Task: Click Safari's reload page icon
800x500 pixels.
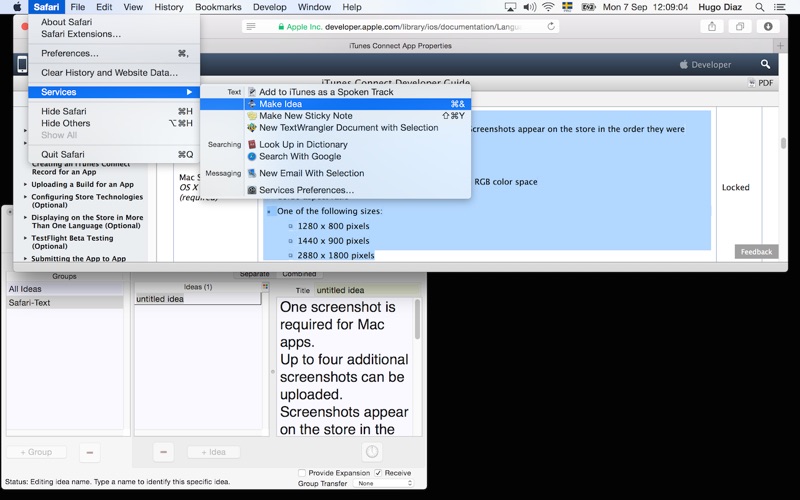Action: pos(551,27)
